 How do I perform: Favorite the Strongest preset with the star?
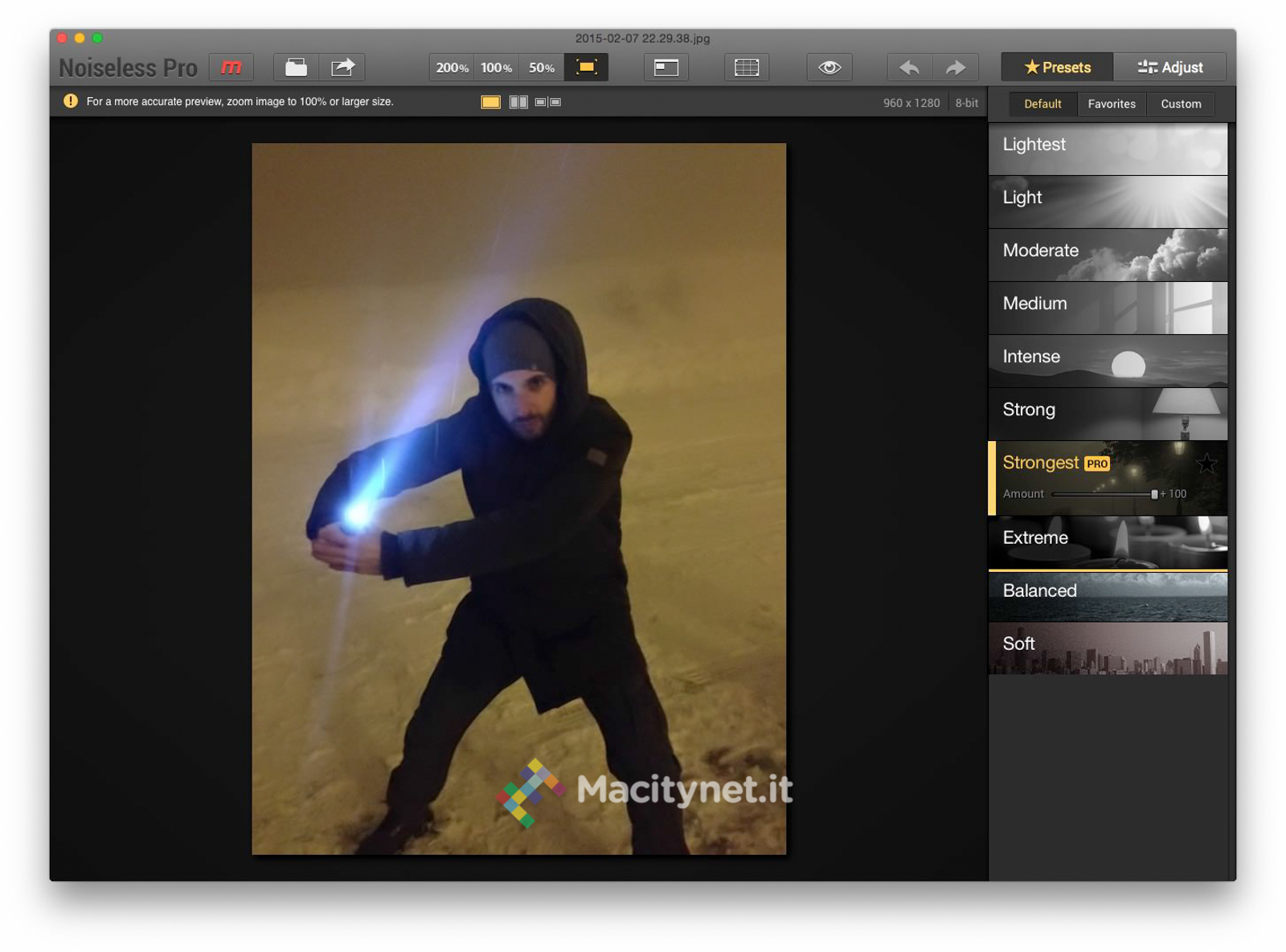[x=1206, y=463]
